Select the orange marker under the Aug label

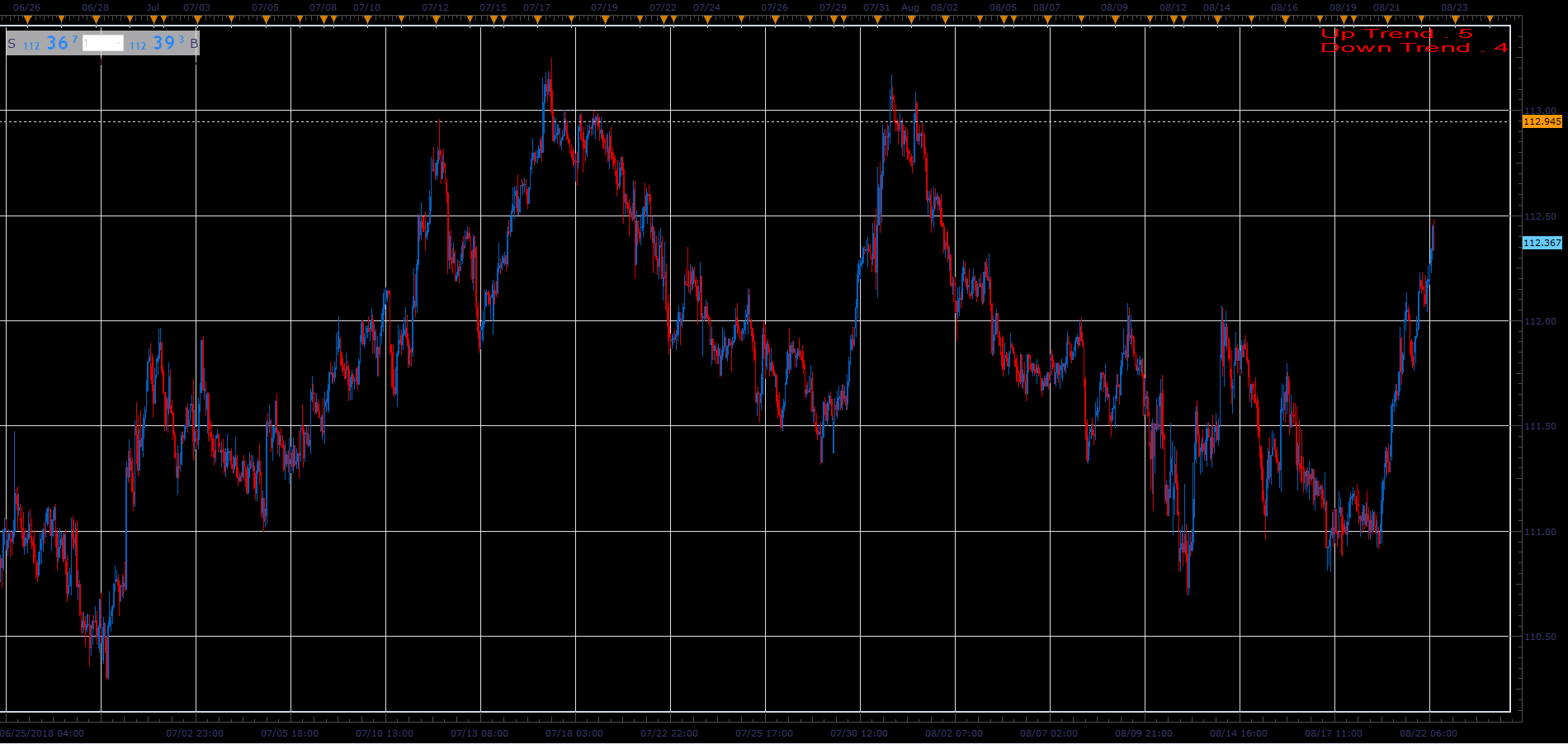pyautogui.click(x=910, y=19)
